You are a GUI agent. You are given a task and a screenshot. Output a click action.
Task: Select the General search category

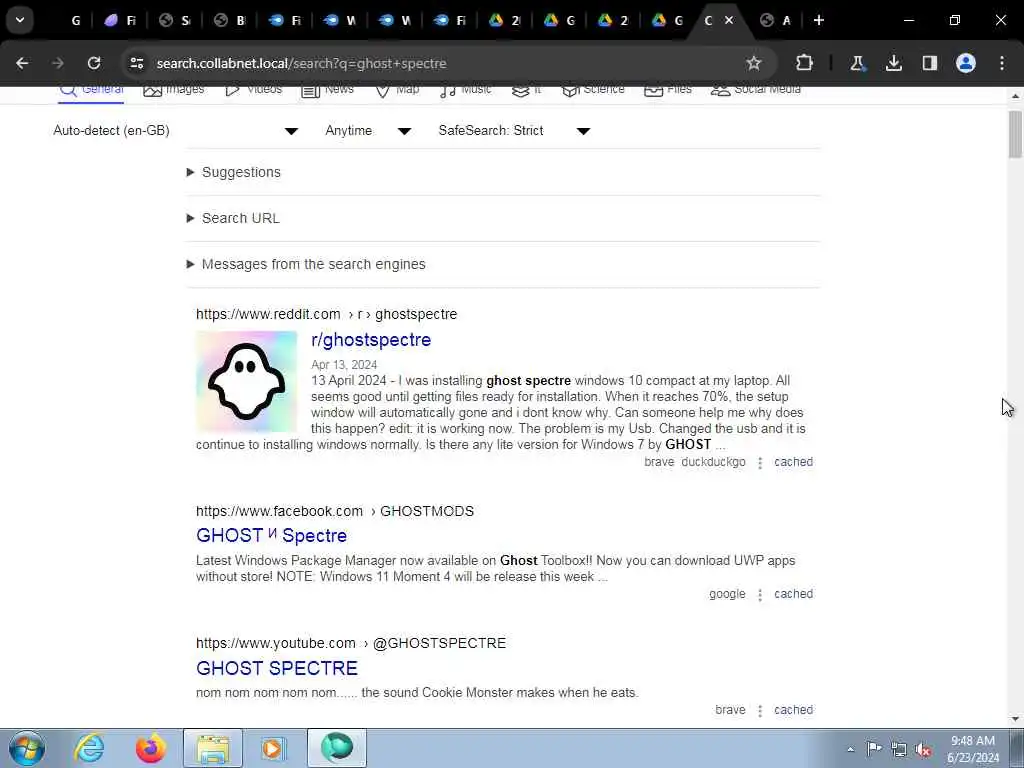[x=91, y=89]
